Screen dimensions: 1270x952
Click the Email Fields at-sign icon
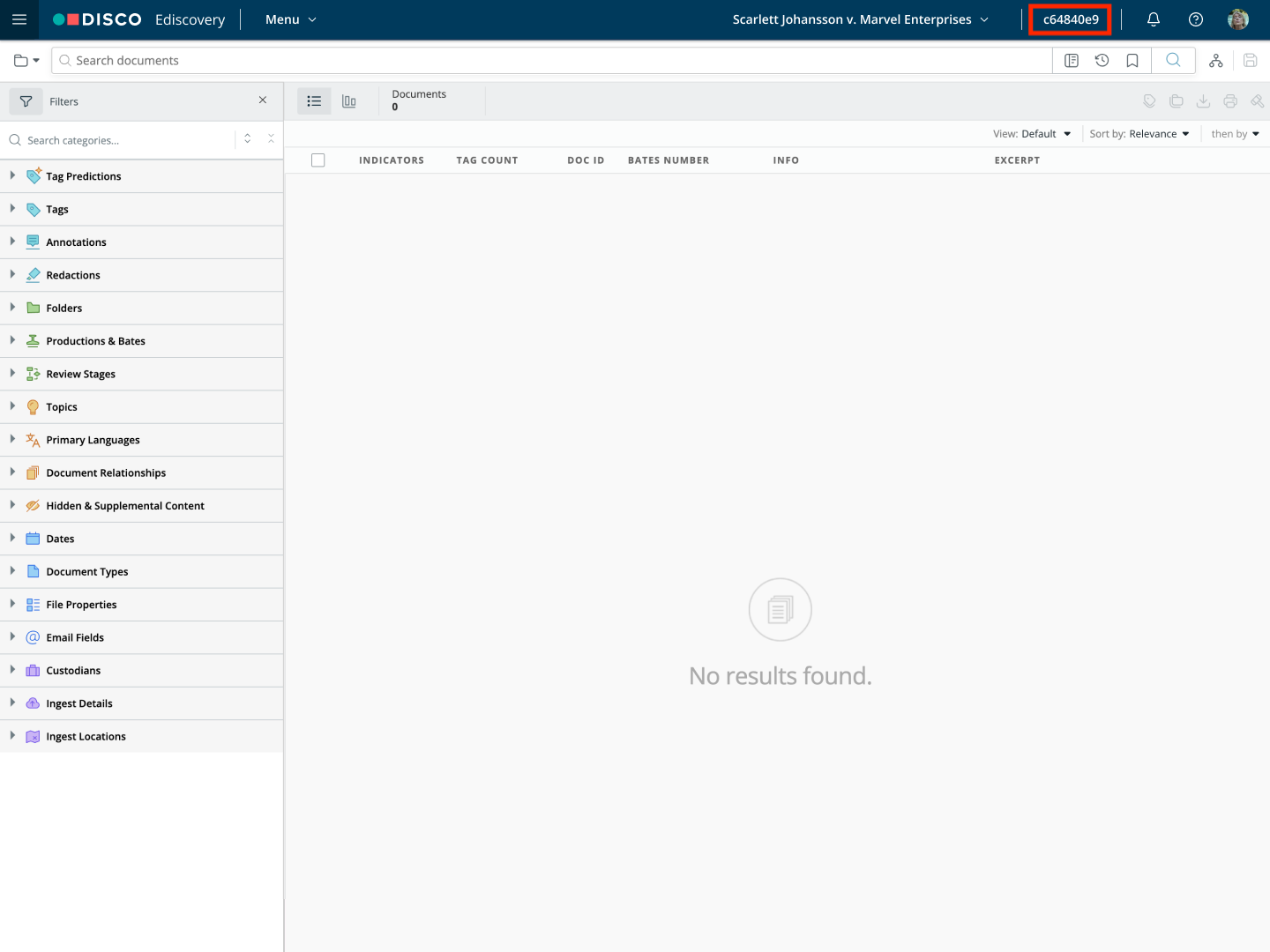[x=33, y=637]
